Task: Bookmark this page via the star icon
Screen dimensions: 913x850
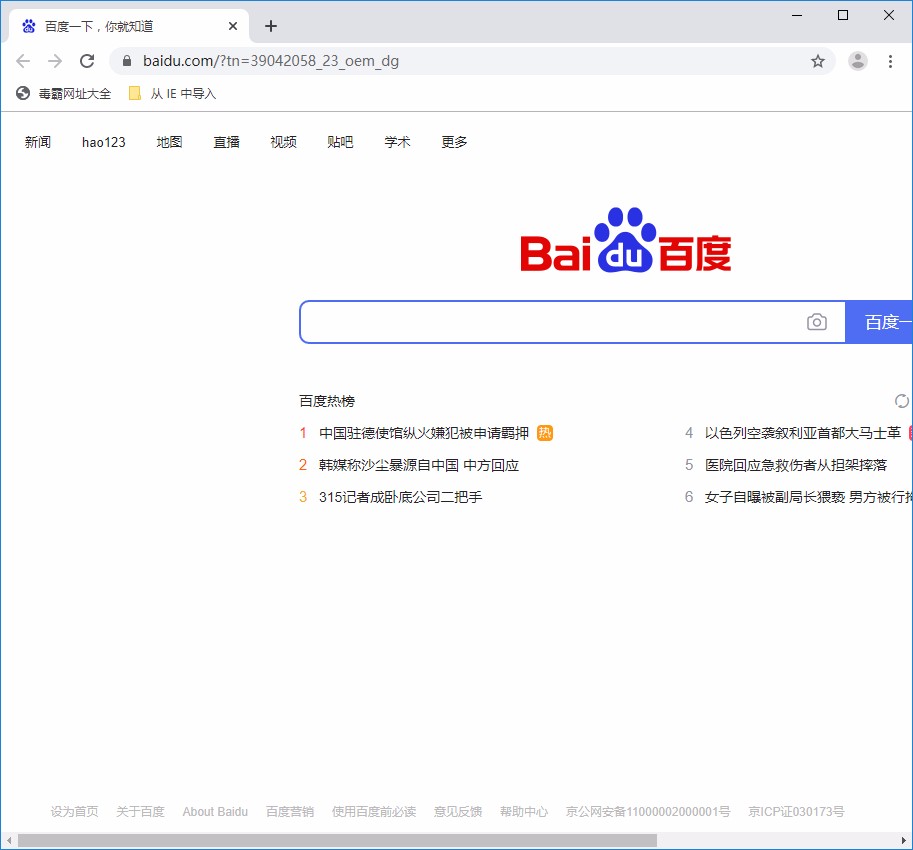Action: click(x=818, y=61)
